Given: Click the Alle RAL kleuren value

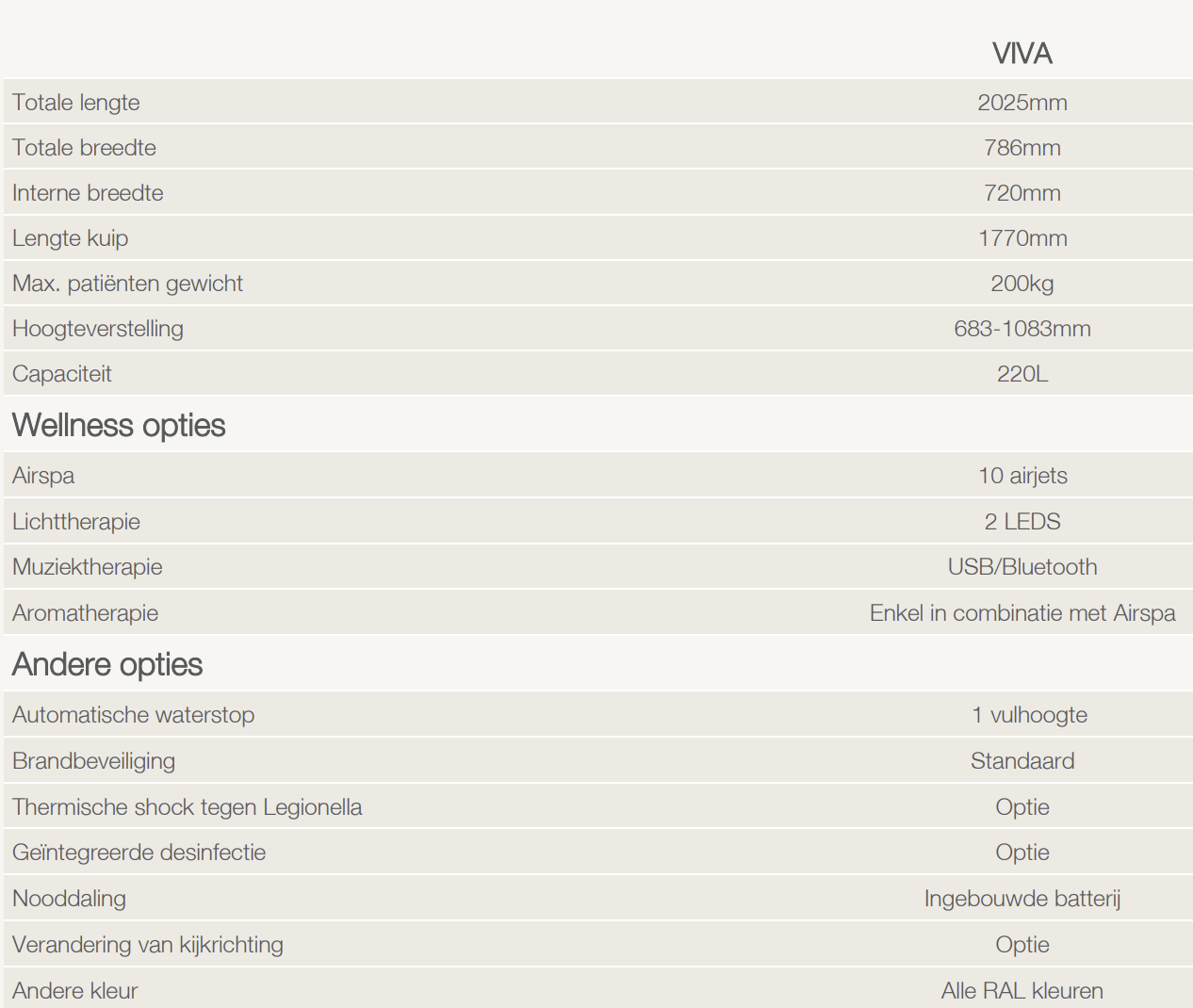Looking at the screenshot, I should [x=1021, y=991].
